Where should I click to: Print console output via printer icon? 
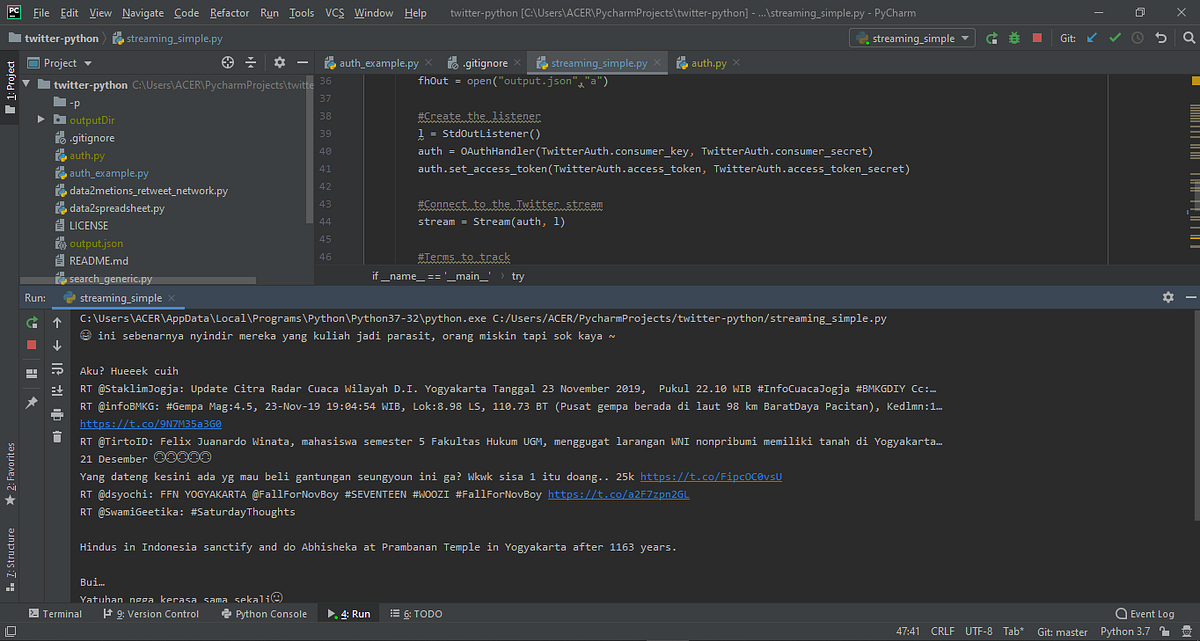pos(58,414)
